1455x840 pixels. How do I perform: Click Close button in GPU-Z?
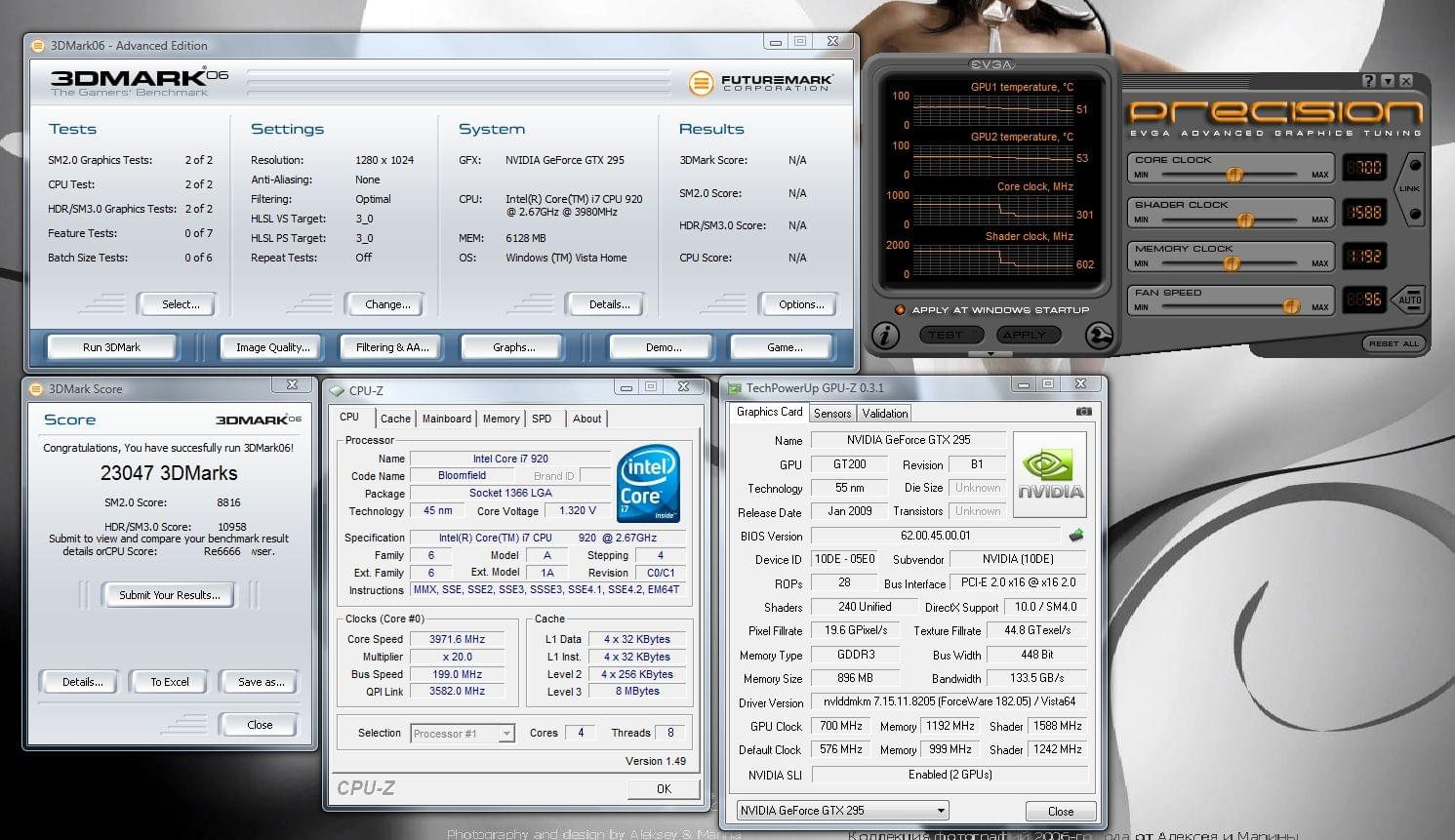(1061, 812)
